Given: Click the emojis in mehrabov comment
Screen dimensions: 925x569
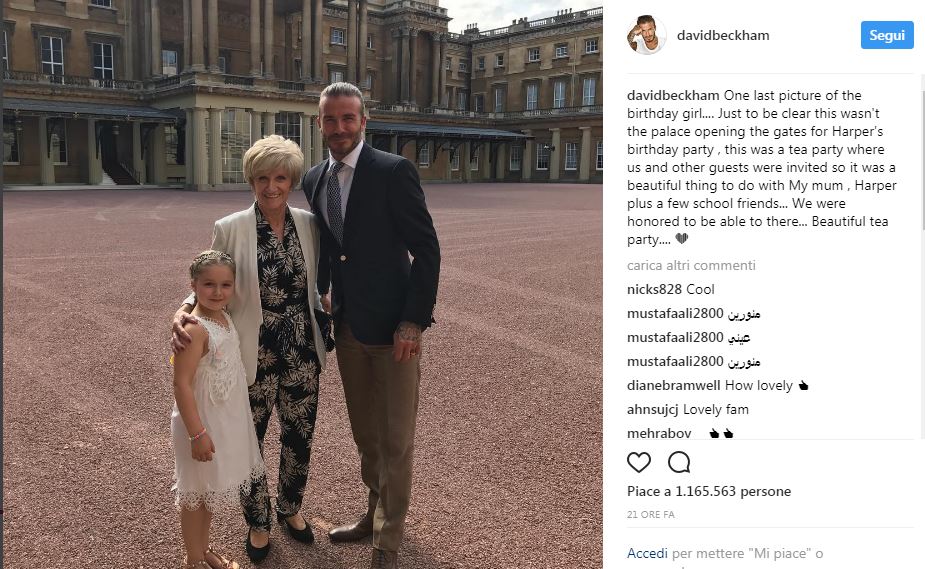Looking at the screenshot, I should tap(721, 434).
